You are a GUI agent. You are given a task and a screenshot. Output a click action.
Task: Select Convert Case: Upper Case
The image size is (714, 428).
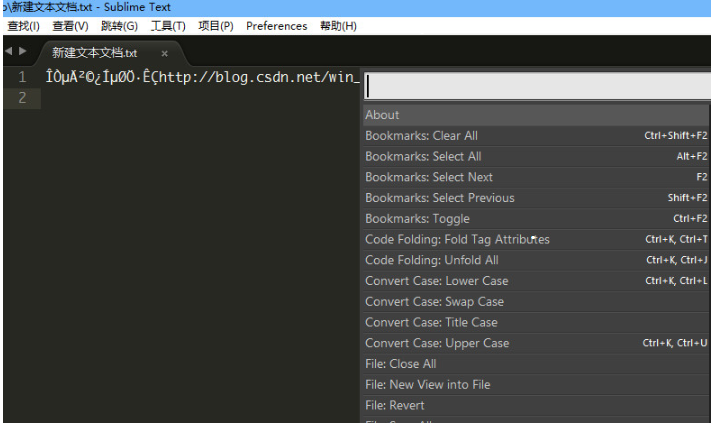[x=536, y=343]
